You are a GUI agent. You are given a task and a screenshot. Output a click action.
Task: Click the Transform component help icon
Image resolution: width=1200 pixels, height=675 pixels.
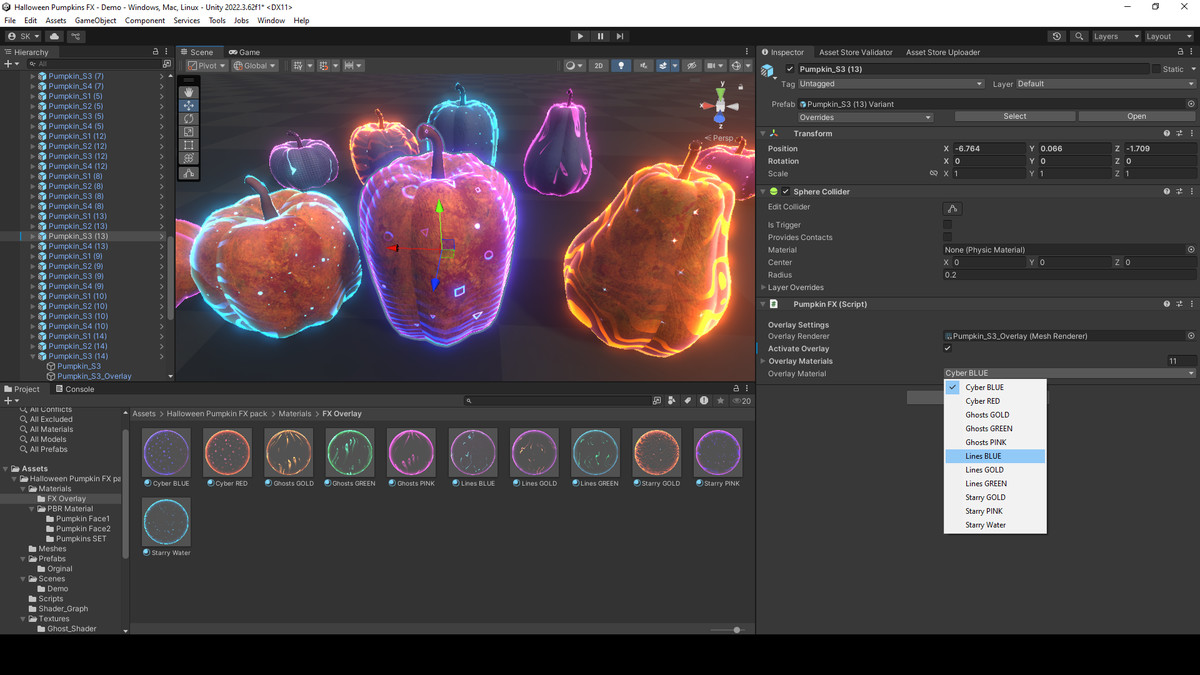tap(1166, 133)
